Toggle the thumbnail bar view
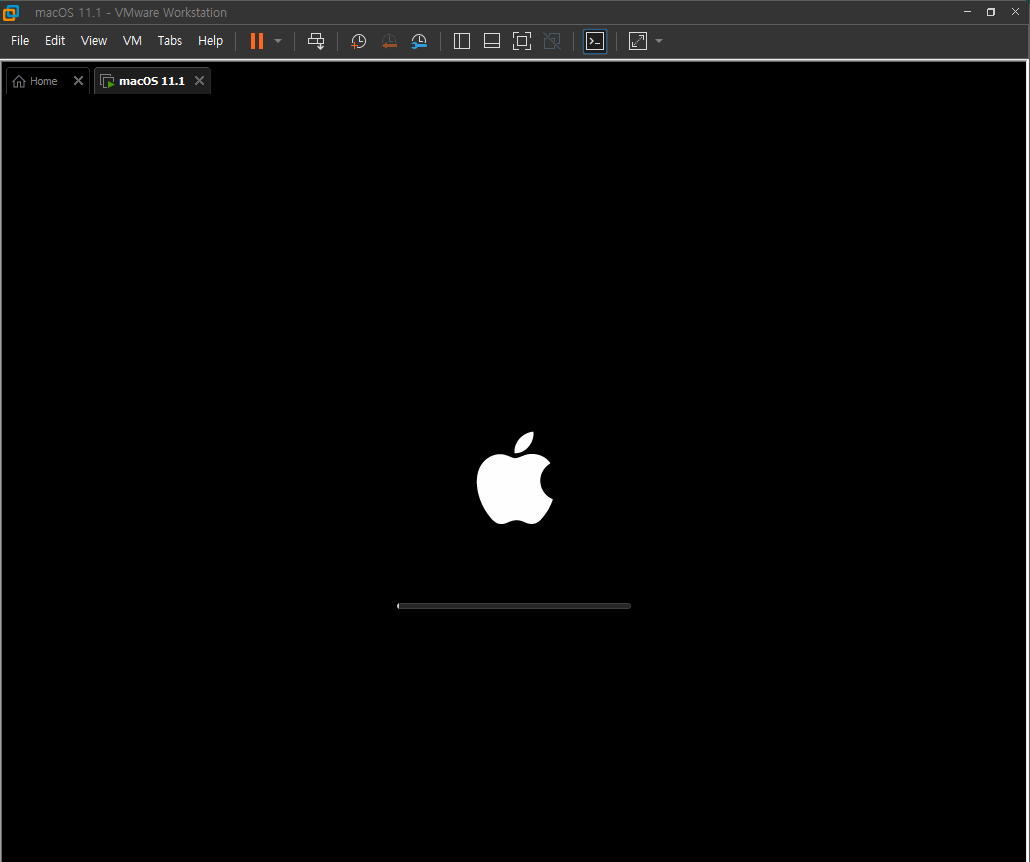 (492, 41)
